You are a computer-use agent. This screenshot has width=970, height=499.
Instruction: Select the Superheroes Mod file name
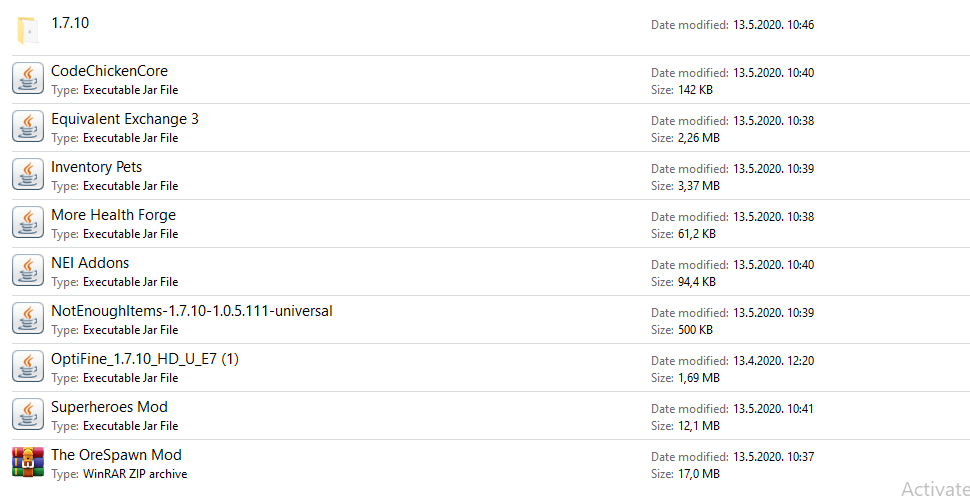[x=109, y=407]
